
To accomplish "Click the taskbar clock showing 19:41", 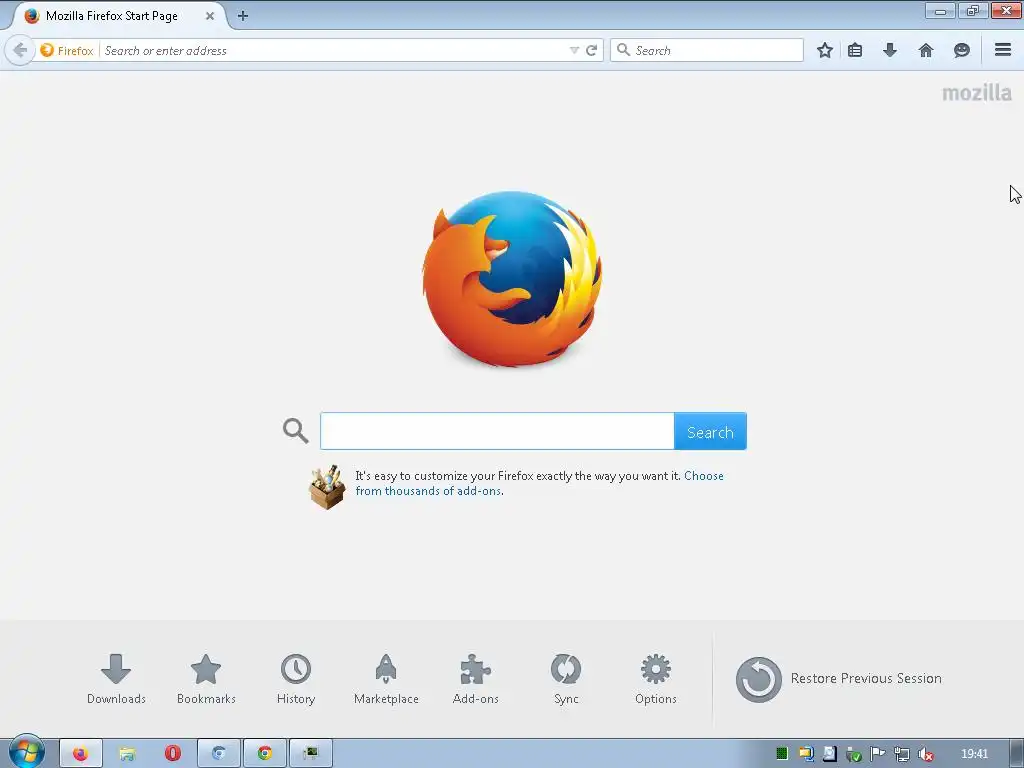I will (x=974, y=754).
